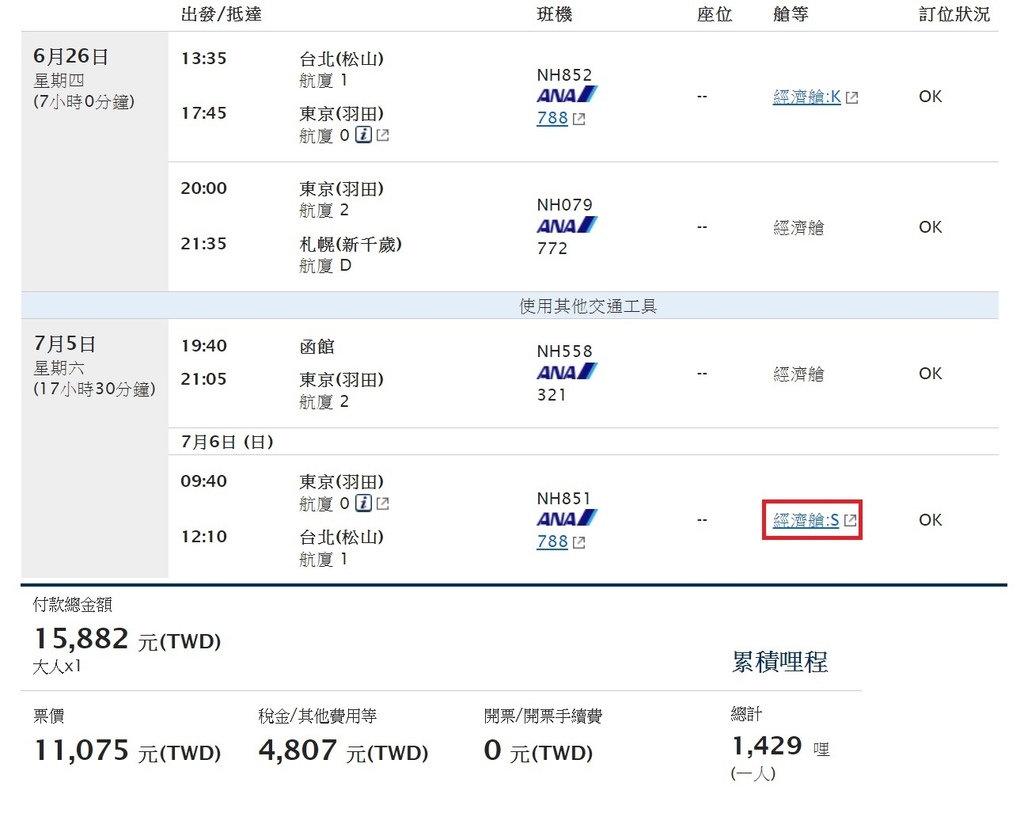
Task: Click external link icon beside NH851 航廈 0
Action: pyautogui.click(x=383, y=503)
